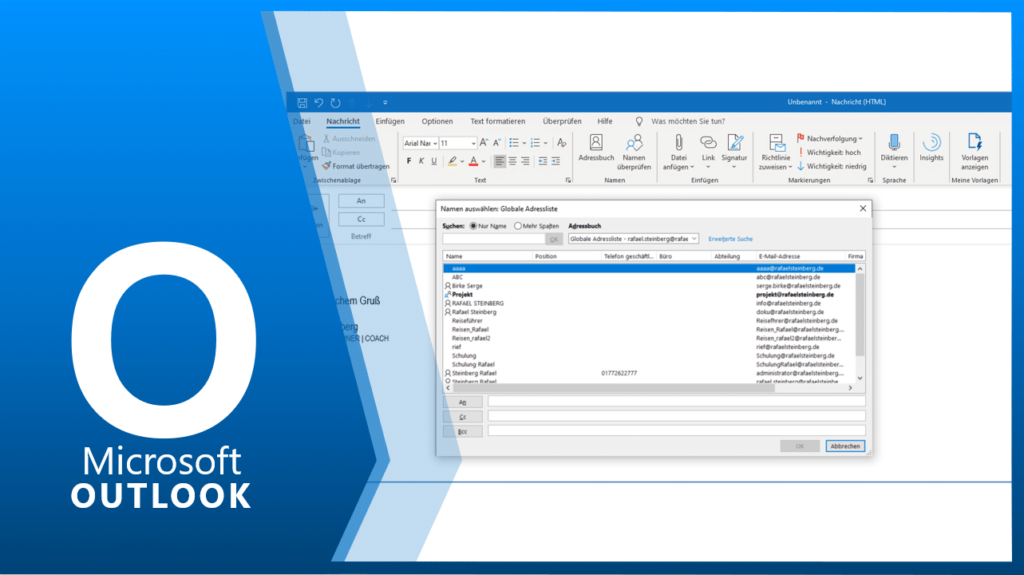The image size is (1024, 575).
Task: Open the numbered list dropdown arrow
Action: [545, 143]
